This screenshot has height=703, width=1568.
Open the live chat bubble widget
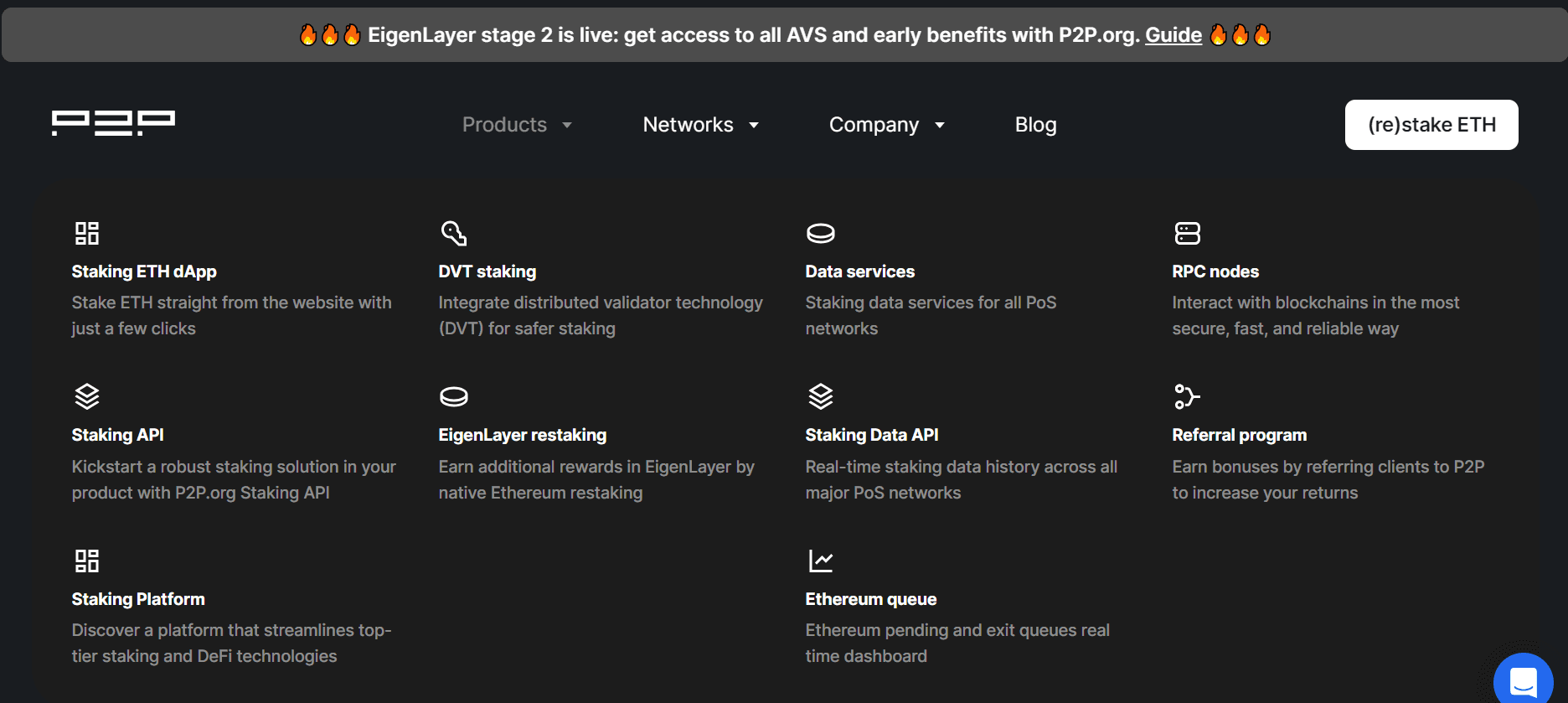coord(1523,682)
